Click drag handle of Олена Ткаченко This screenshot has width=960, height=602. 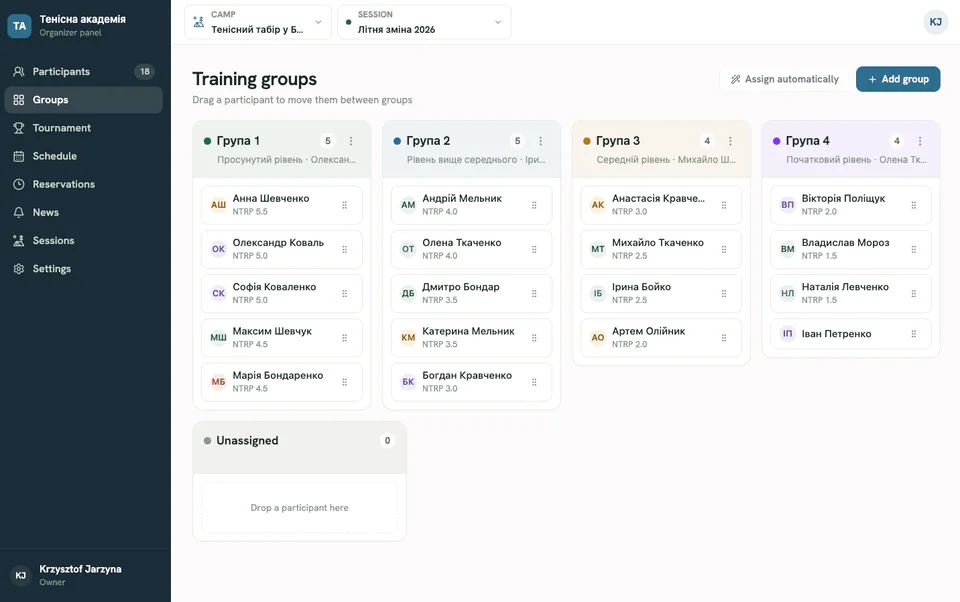[534, 249]
